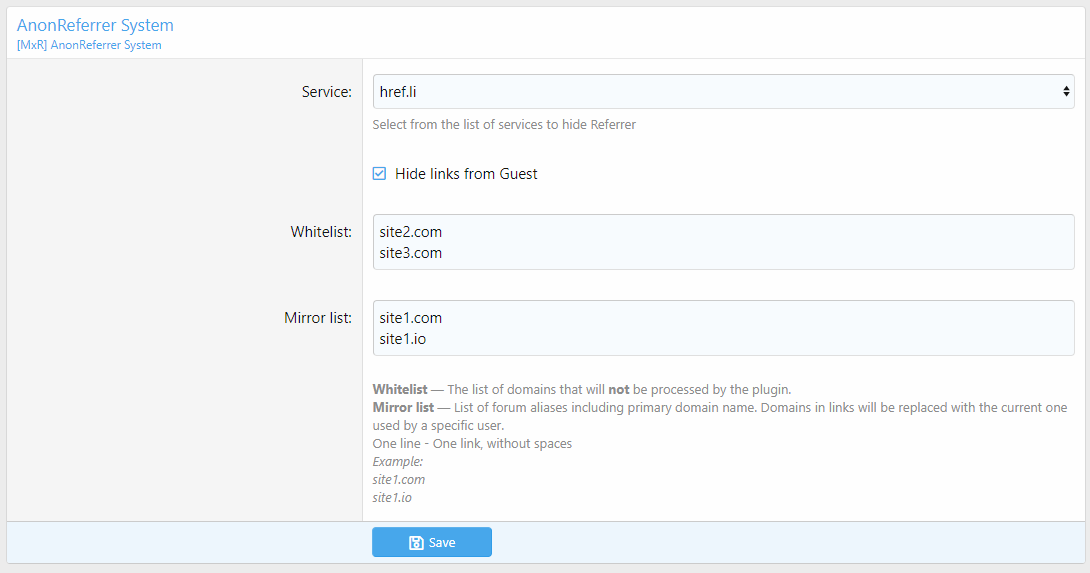Click the floppy disk icon on Save
The height and width of the screenshot is (573, 1090).
416,543
